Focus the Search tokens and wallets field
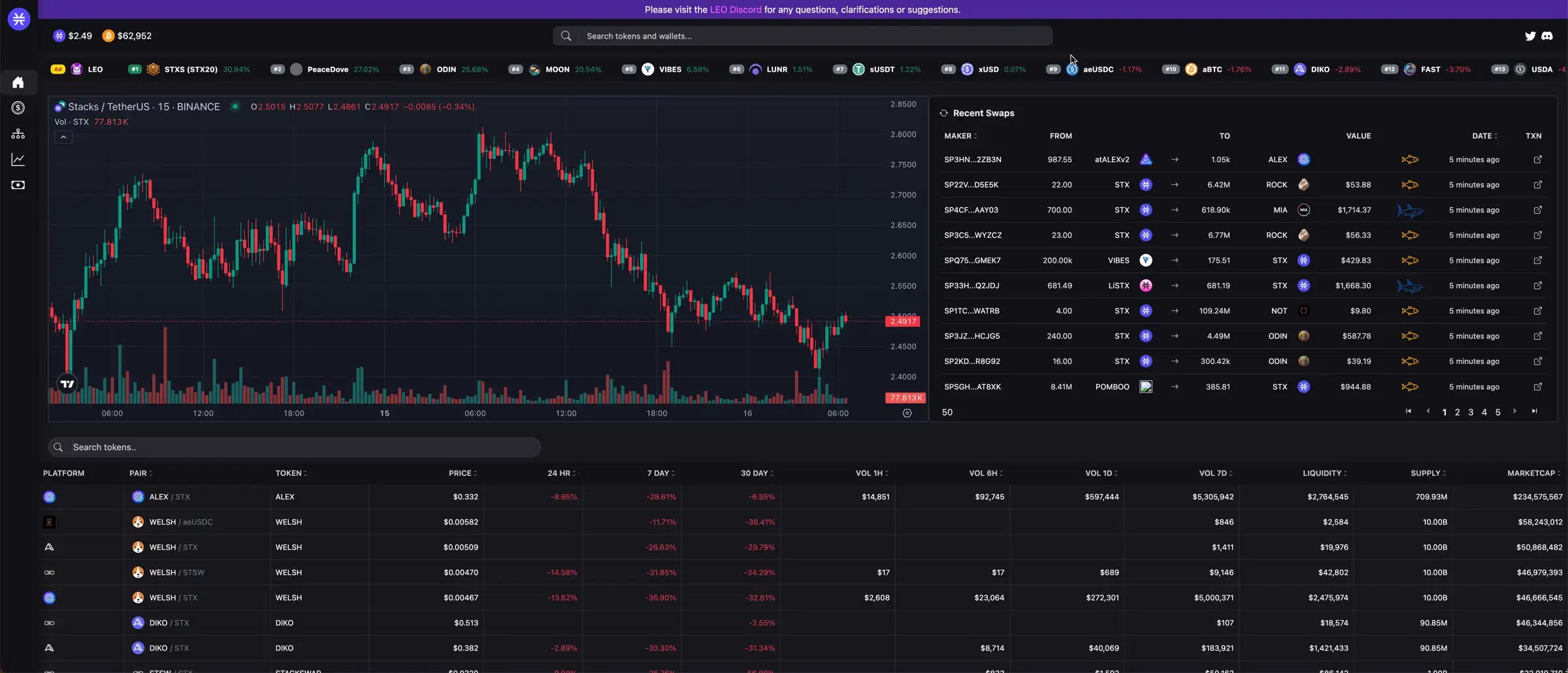 803,36
